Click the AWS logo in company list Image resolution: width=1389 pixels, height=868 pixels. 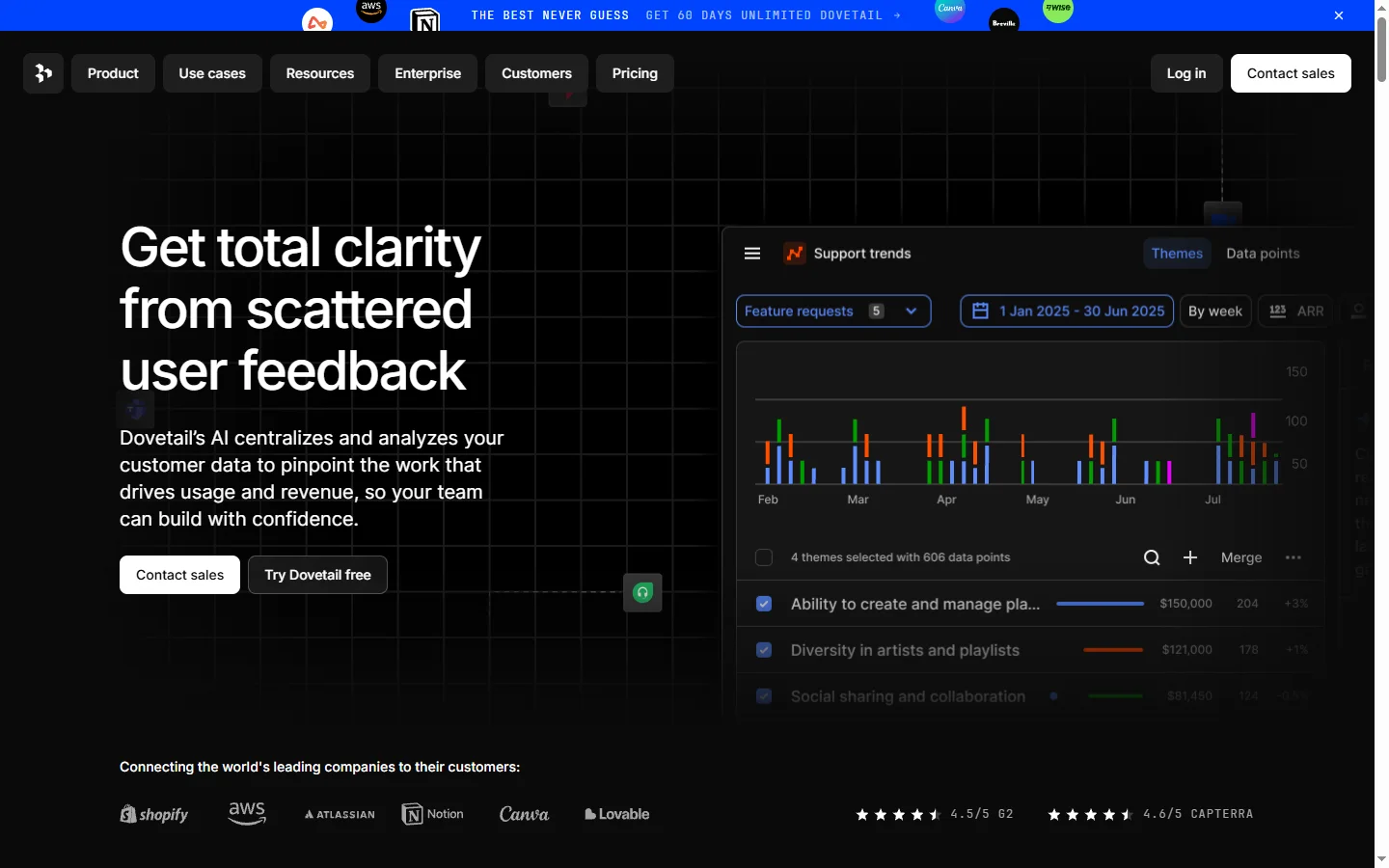[247, 813]
